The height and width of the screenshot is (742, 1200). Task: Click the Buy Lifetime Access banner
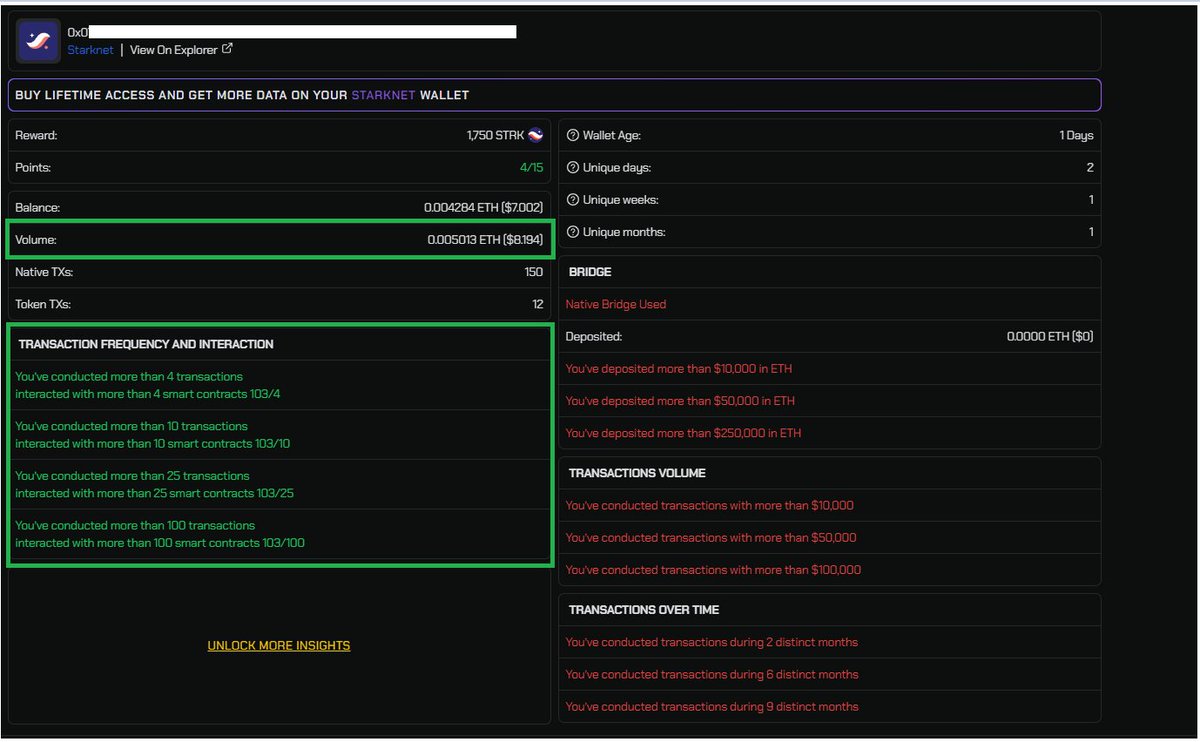coord(555,95)
